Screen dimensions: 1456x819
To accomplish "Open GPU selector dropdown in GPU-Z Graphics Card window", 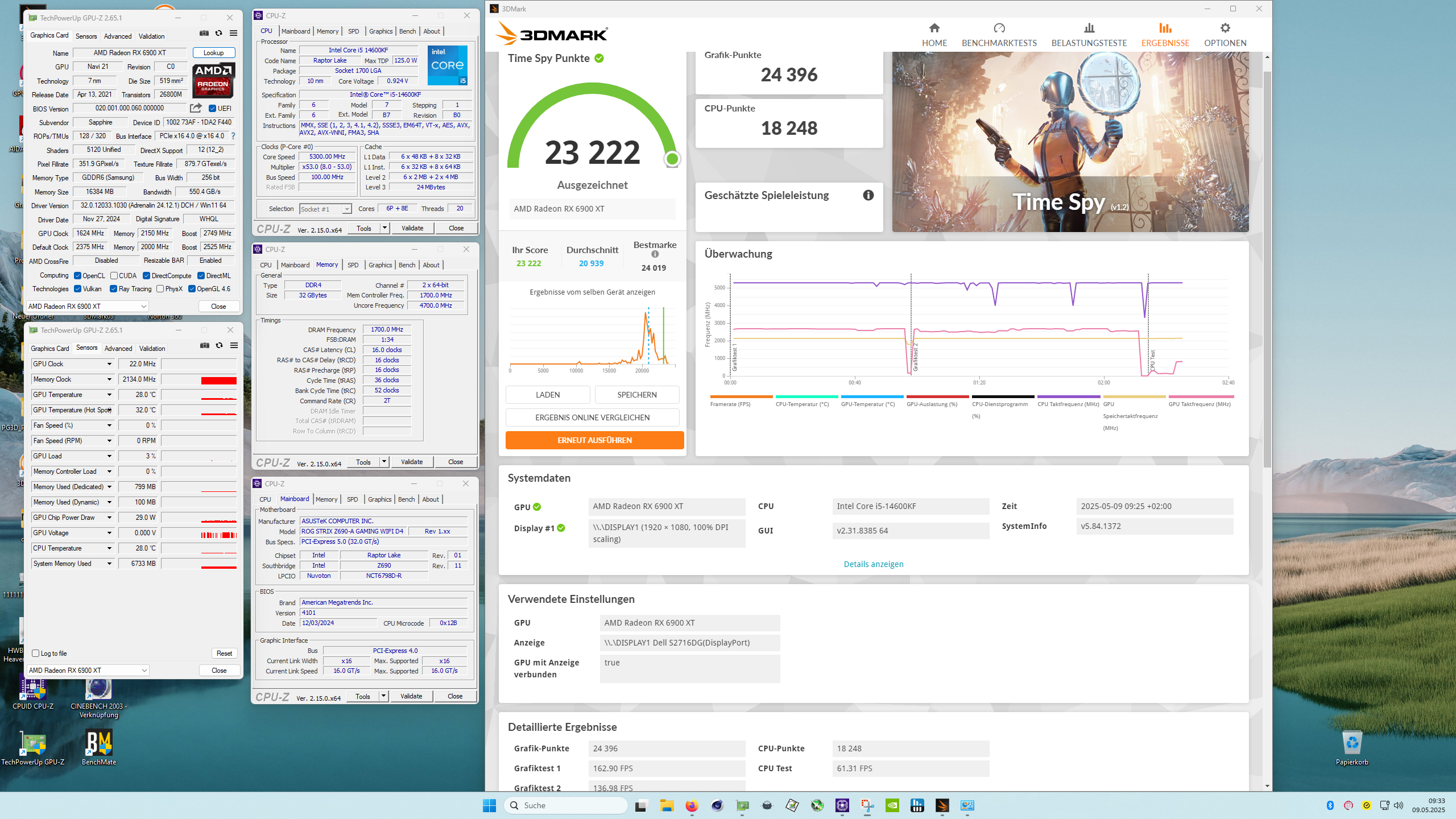I will [88, 306].
